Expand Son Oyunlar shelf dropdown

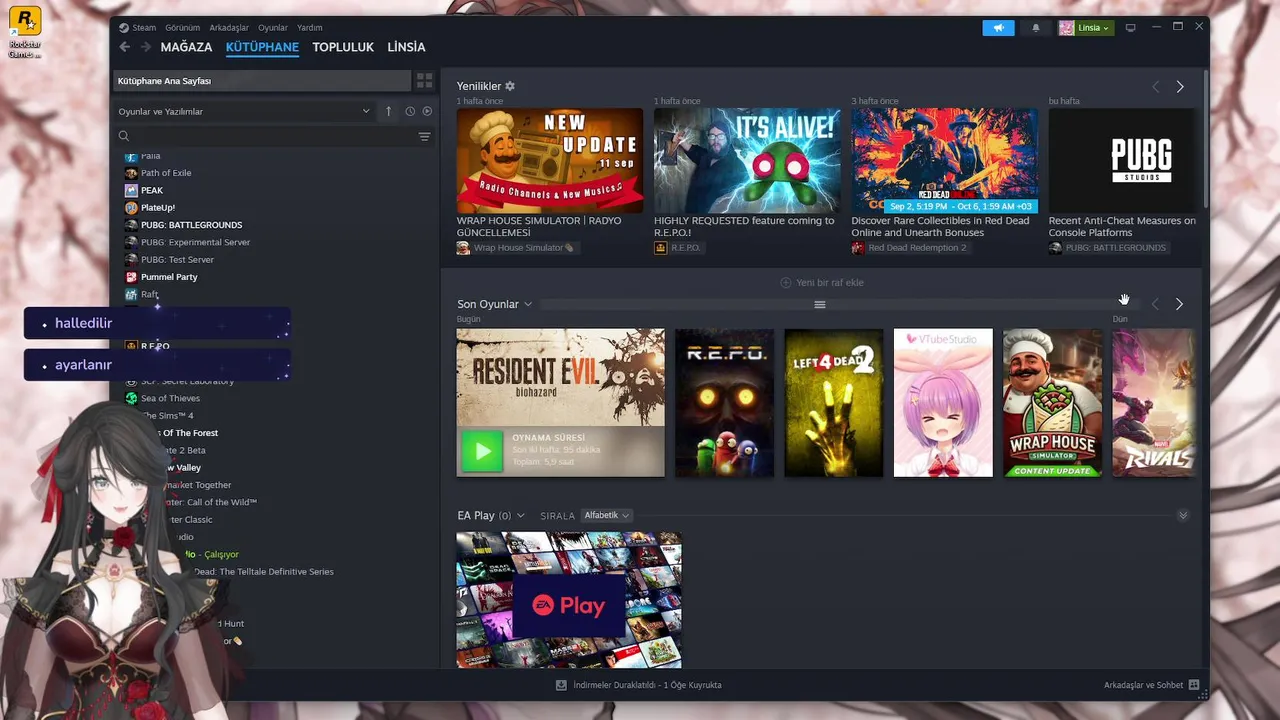(528, 304)
